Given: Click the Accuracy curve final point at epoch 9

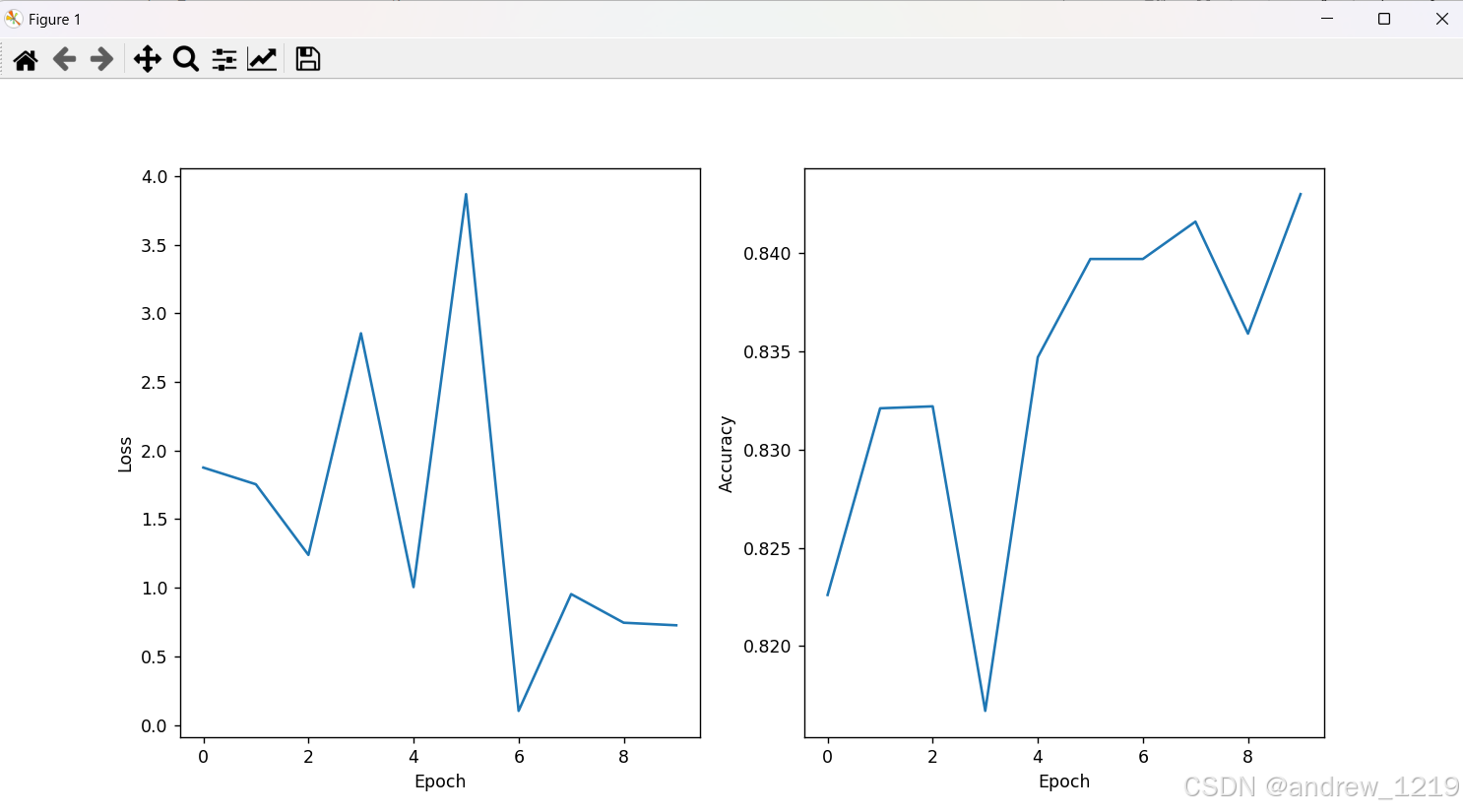Looking at the screenshot, I should coord(1301,194).
